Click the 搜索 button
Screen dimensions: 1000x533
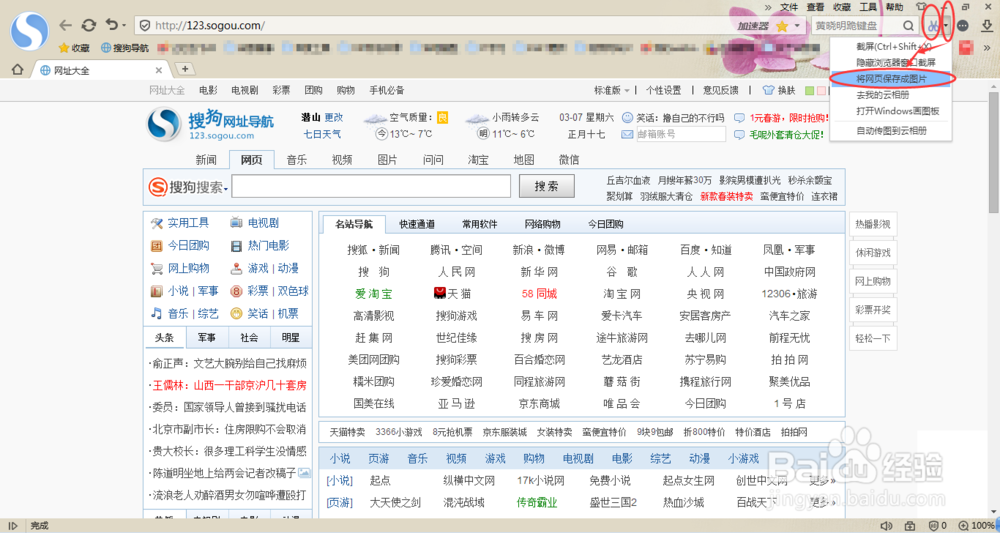click(547, 186)
